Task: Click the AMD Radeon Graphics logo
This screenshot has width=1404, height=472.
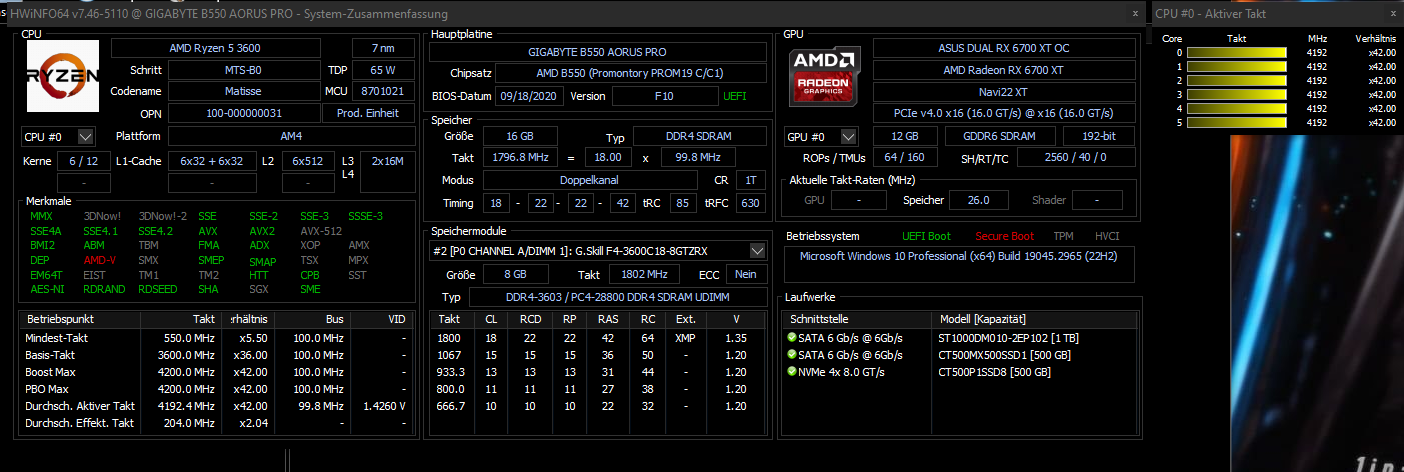Action: pos(826,77)
